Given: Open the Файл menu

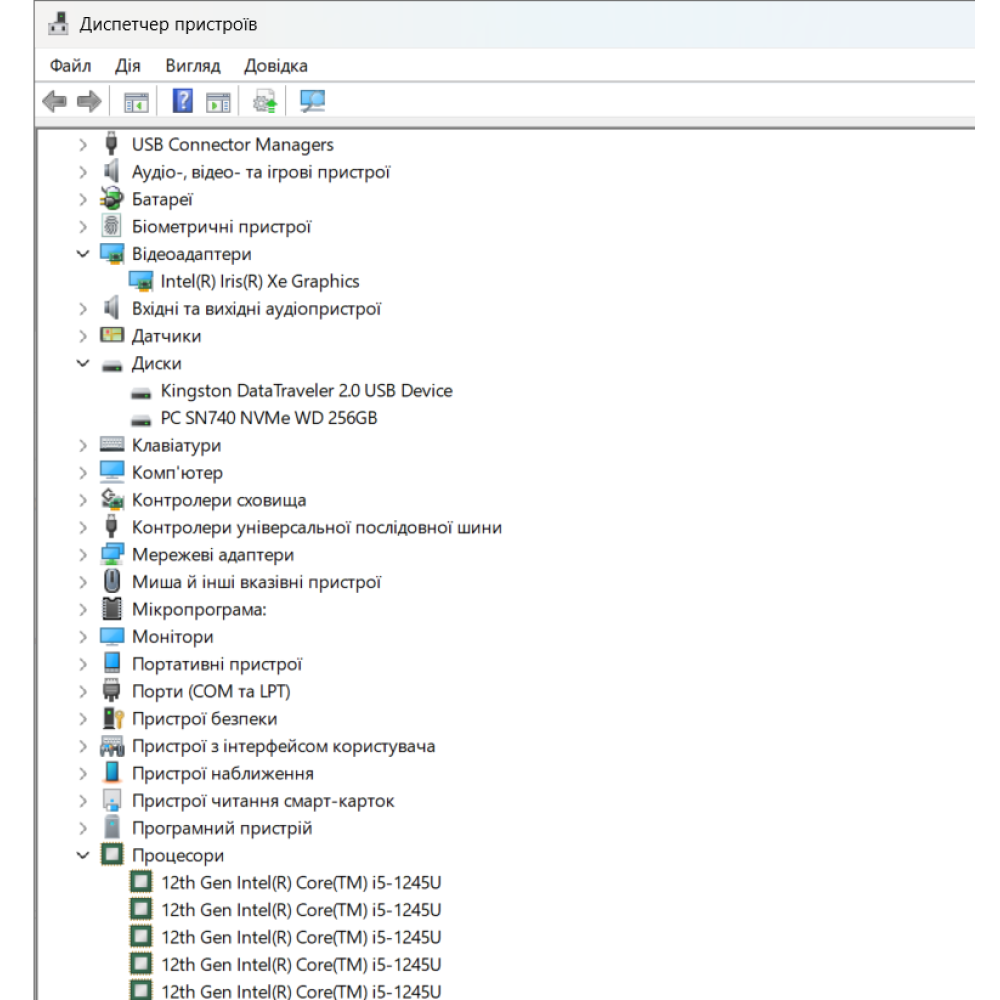Looking at the screenshot, I should click(x=70, y=66).
